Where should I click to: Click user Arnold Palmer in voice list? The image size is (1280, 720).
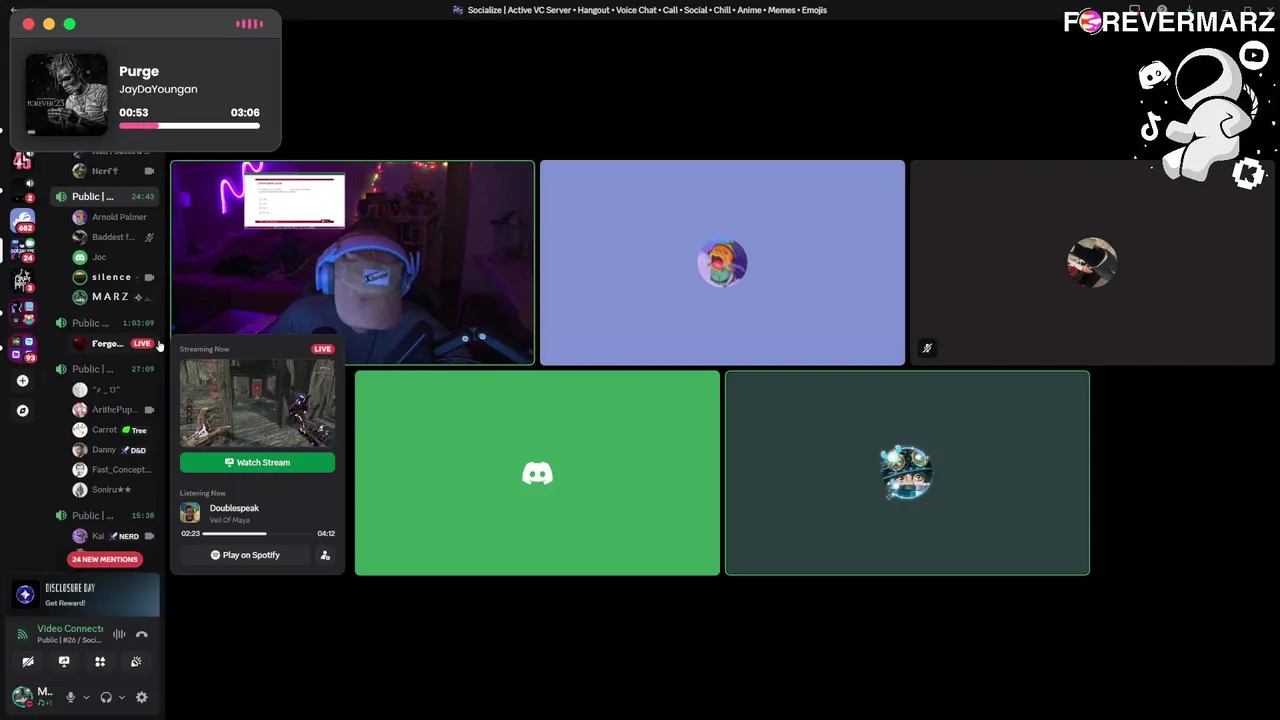113,217
